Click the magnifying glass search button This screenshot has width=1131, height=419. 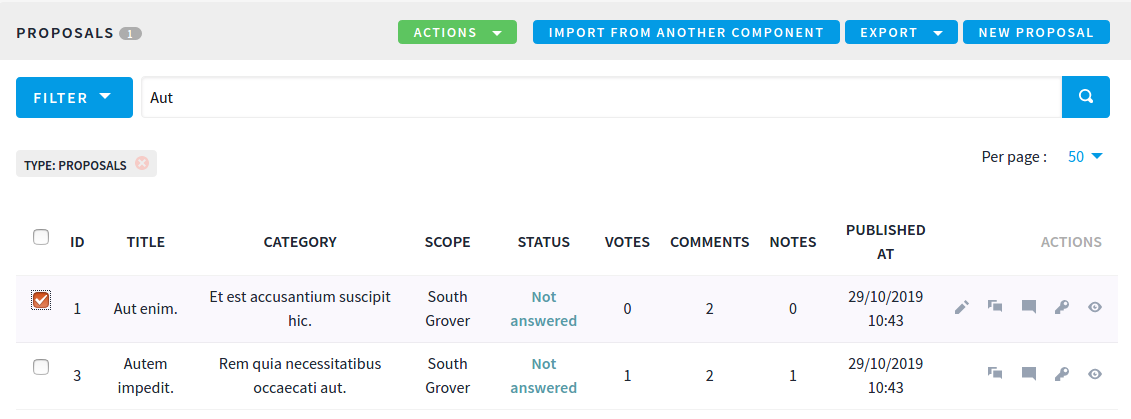[1086, 97]
